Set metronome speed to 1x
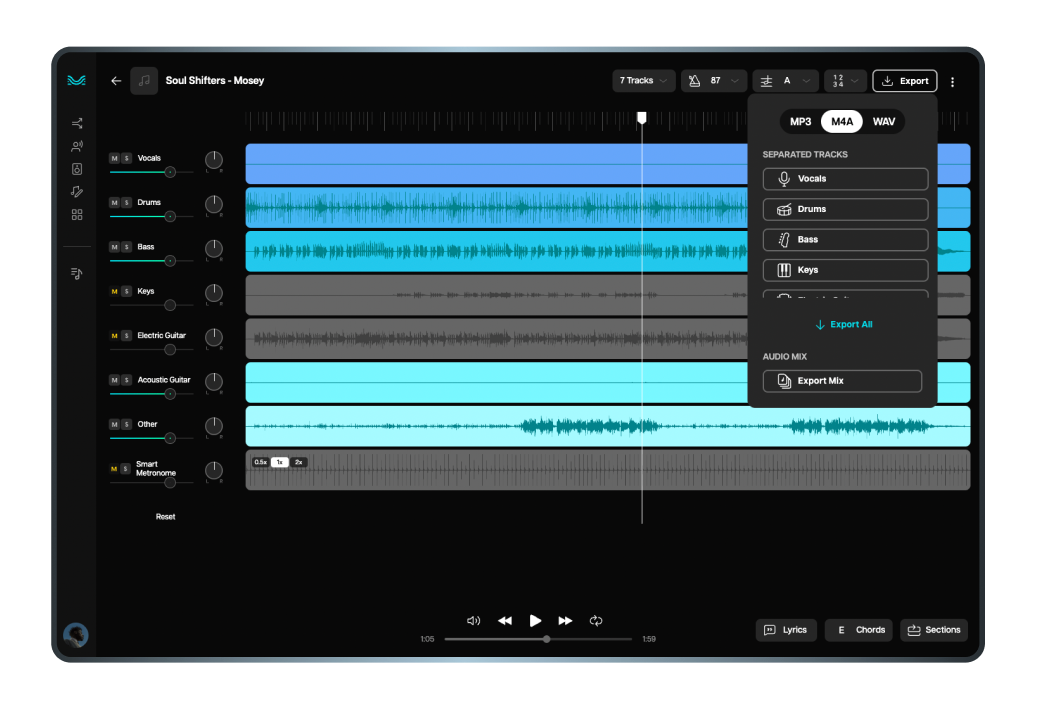Viewport: 1037px width, 709px height. (280, 462)
